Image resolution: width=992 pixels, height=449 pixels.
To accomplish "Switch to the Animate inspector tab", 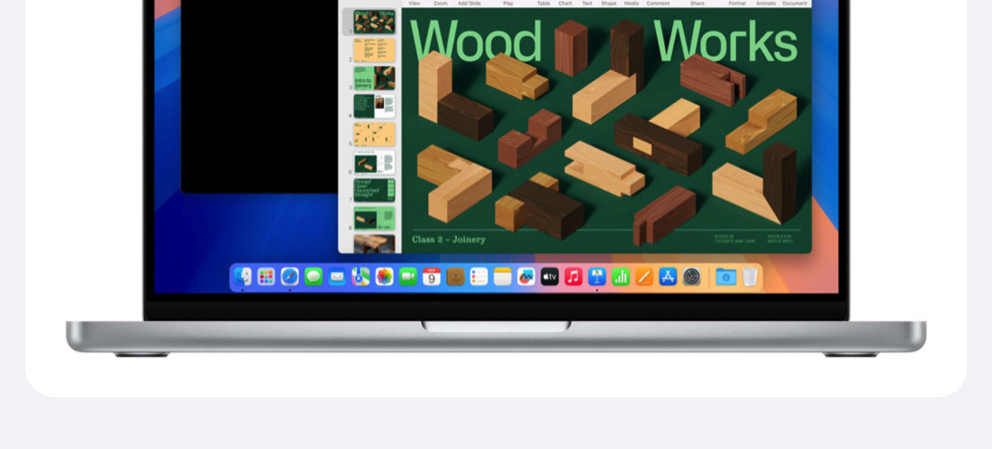I will pyautogui.click(x=764, y=4).
